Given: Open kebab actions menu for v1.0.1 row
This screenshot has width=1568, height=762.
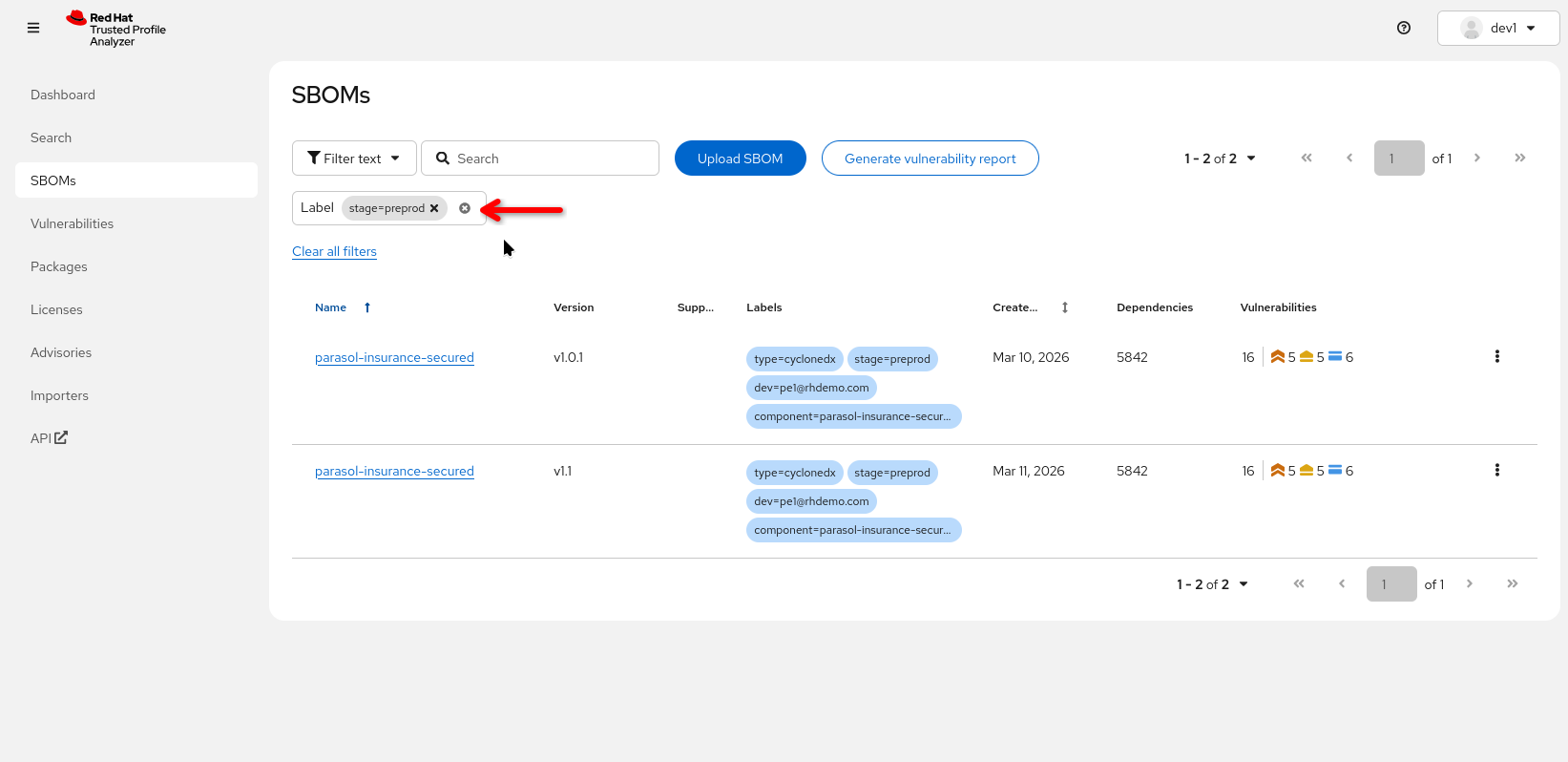Looking at the screenshot, I should coord(1497,357).
